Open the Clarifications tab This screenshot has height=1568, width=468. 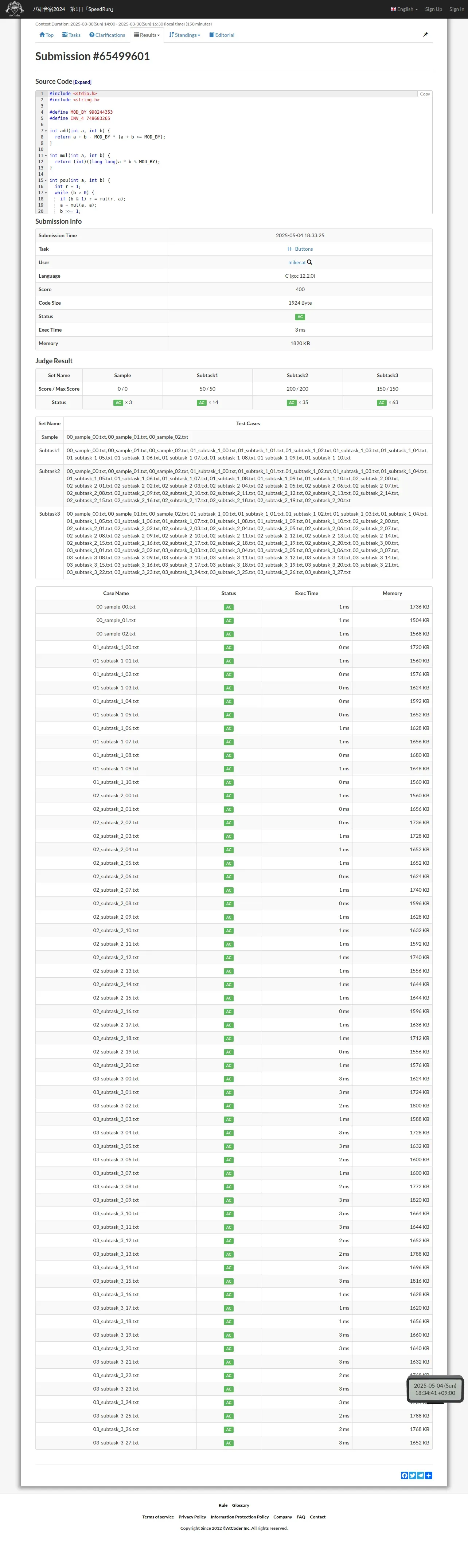107,35
